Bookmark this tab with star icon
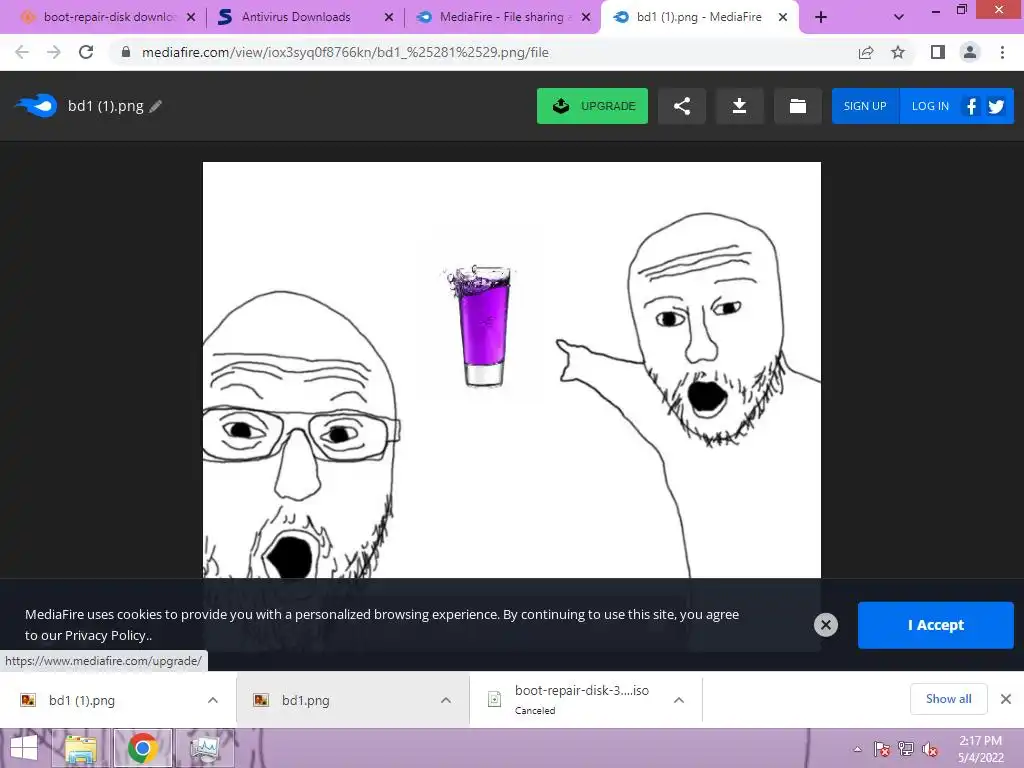 [898, 52]
